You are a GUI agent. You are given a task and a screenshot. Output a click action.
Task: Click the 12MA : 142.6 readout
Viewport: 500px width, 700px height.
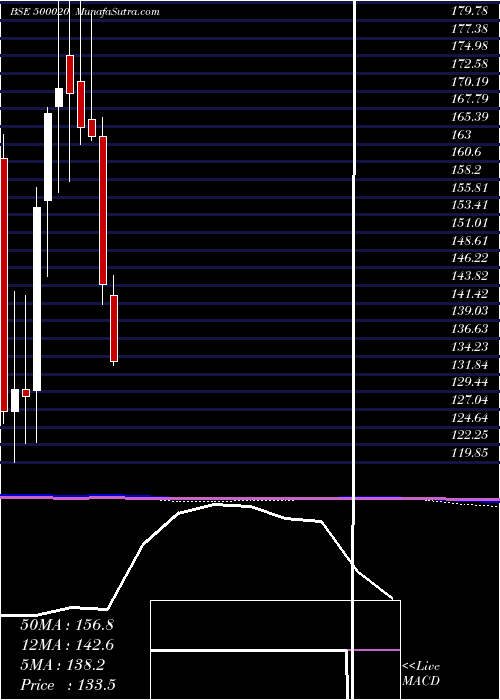click(67, 645)
